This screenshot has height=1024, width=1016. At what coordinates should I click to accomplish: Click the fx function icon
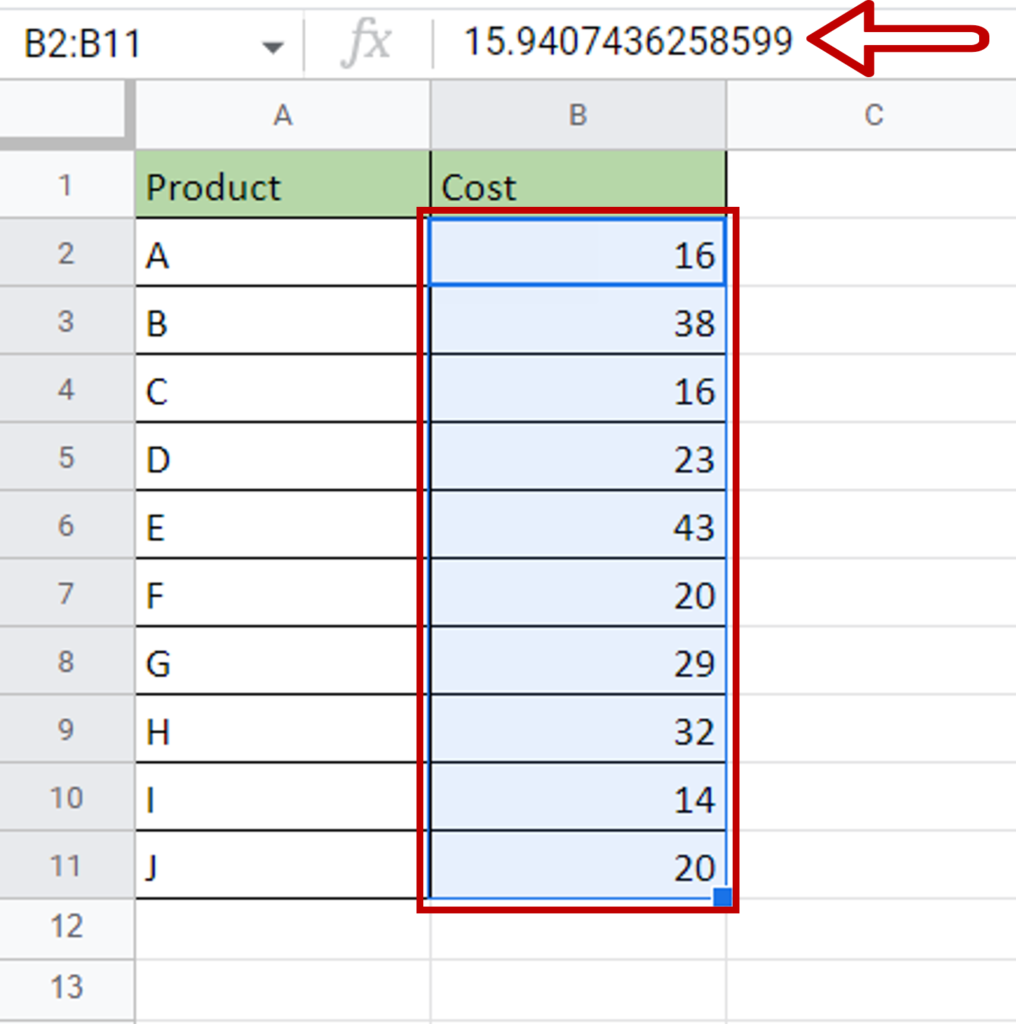367,44
